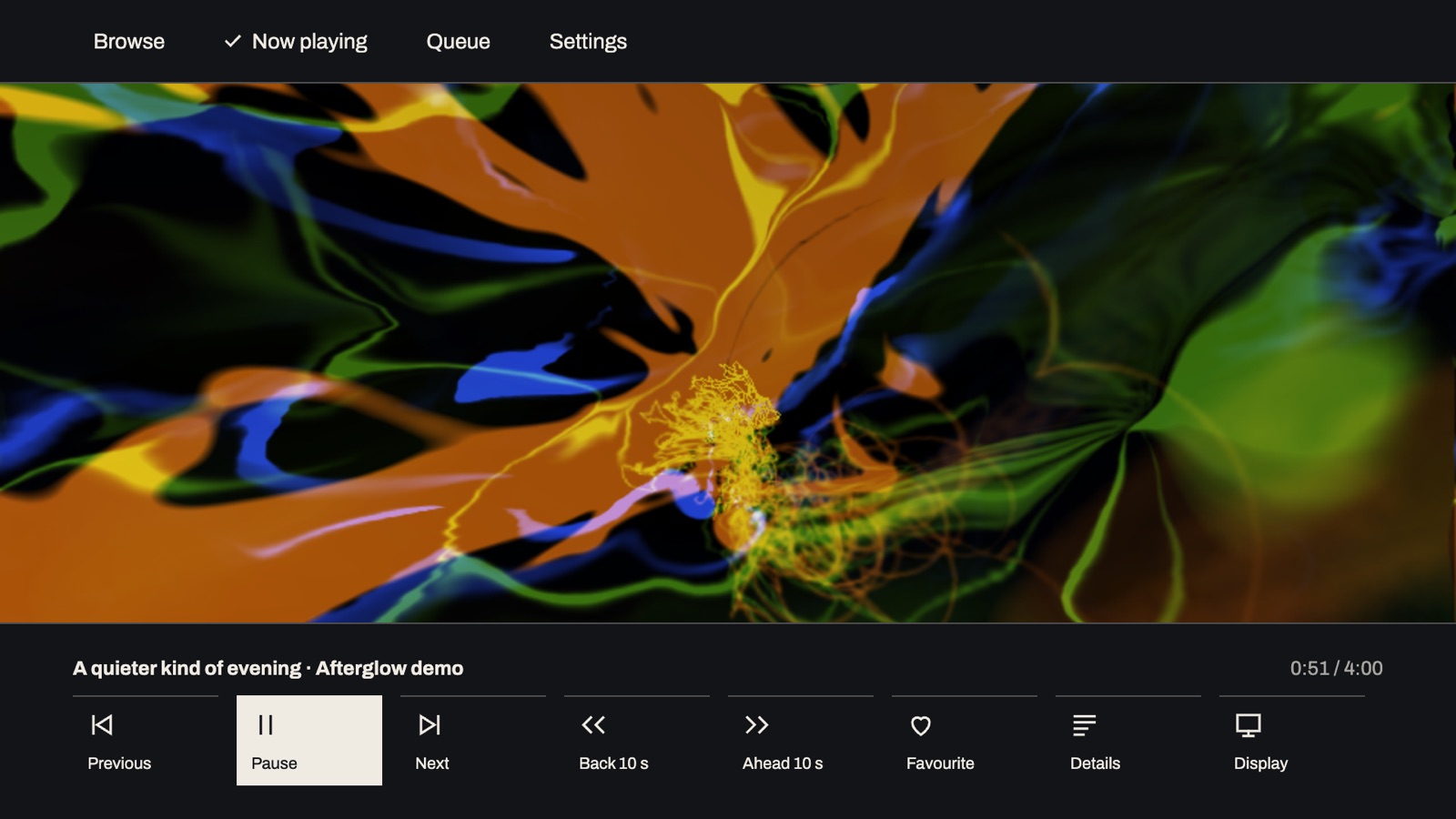Open the Settings tab

click(x=588, y=41)
